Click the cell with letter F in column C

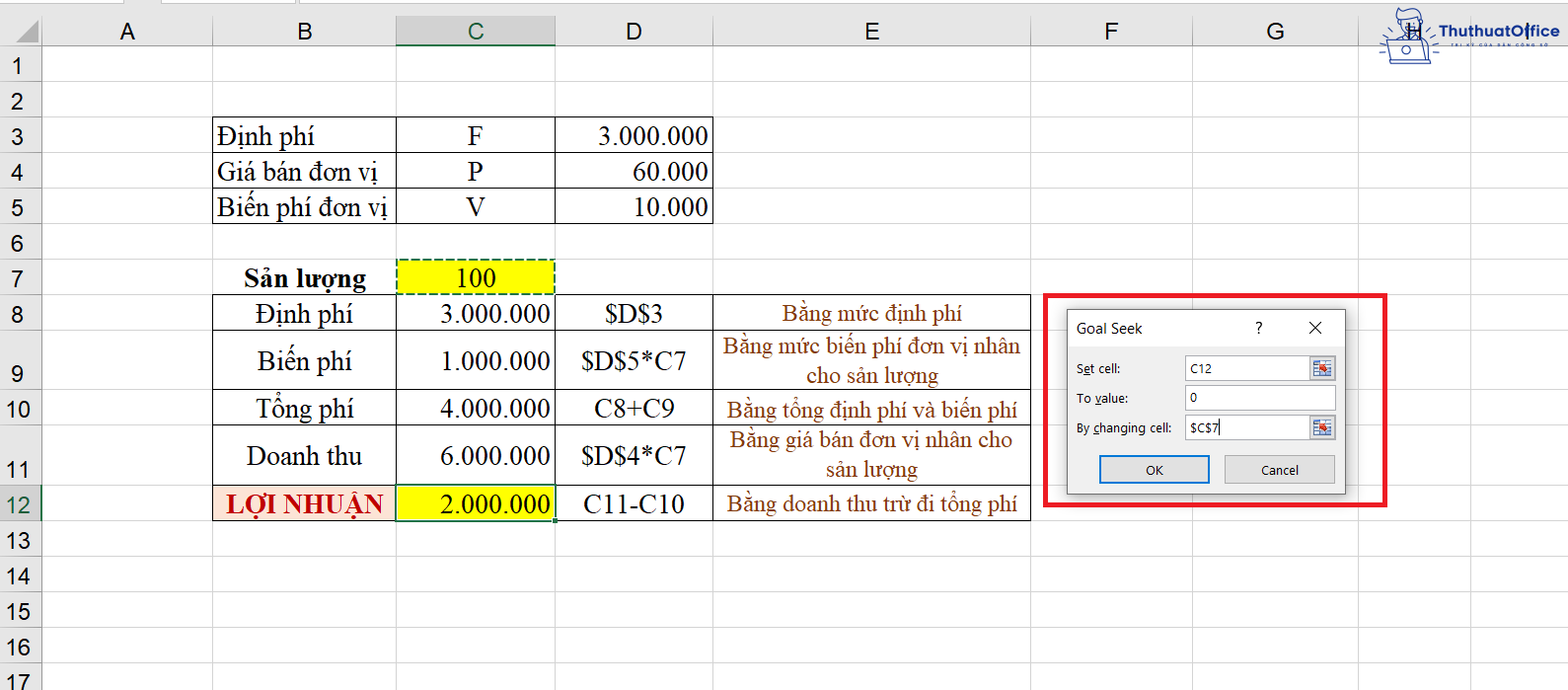pyautogui.click(x=476, y=136)
